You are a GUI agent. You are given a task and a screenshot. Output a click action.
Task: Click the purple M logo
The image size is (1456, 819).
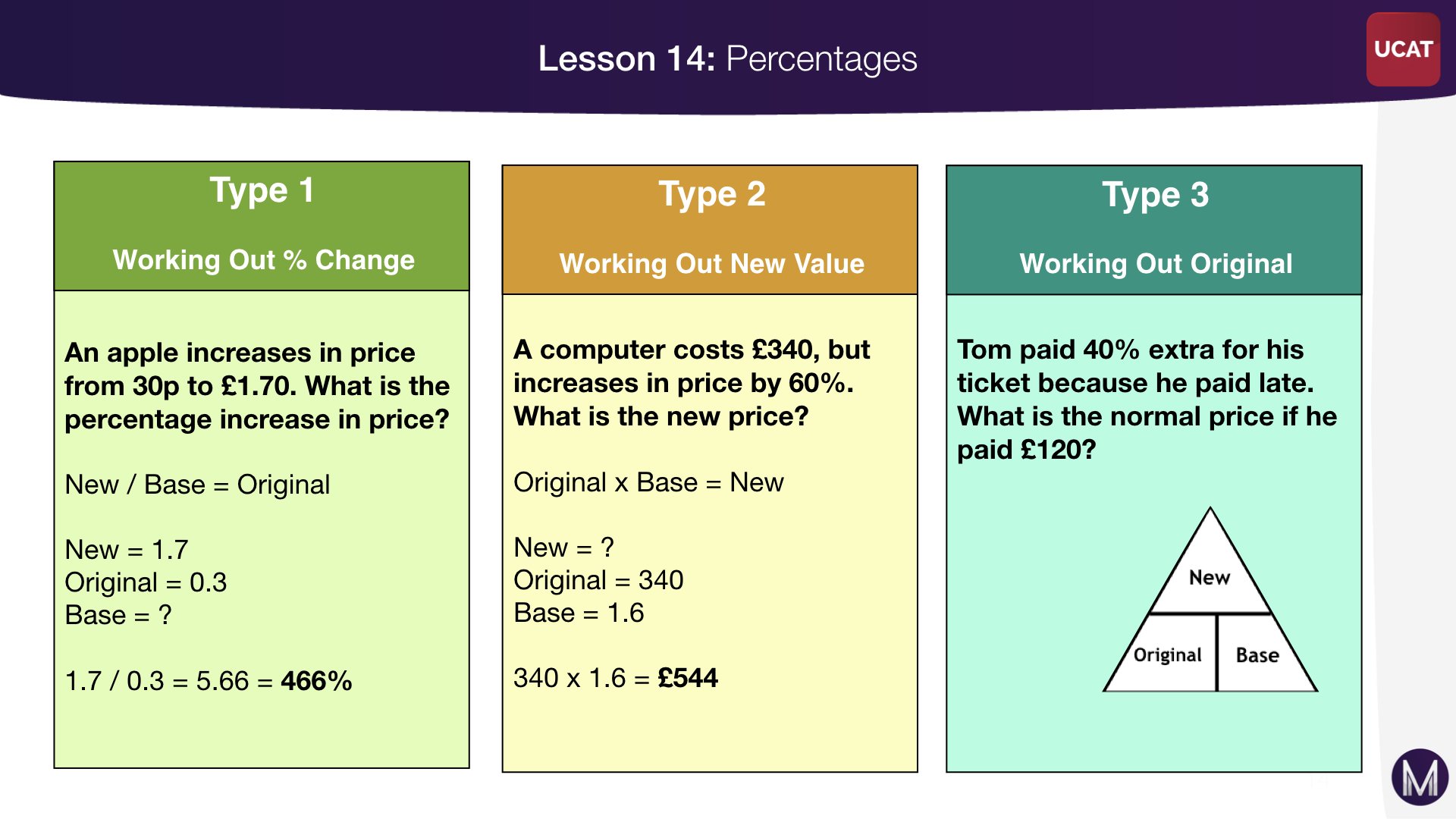(x=1420, y=777)
